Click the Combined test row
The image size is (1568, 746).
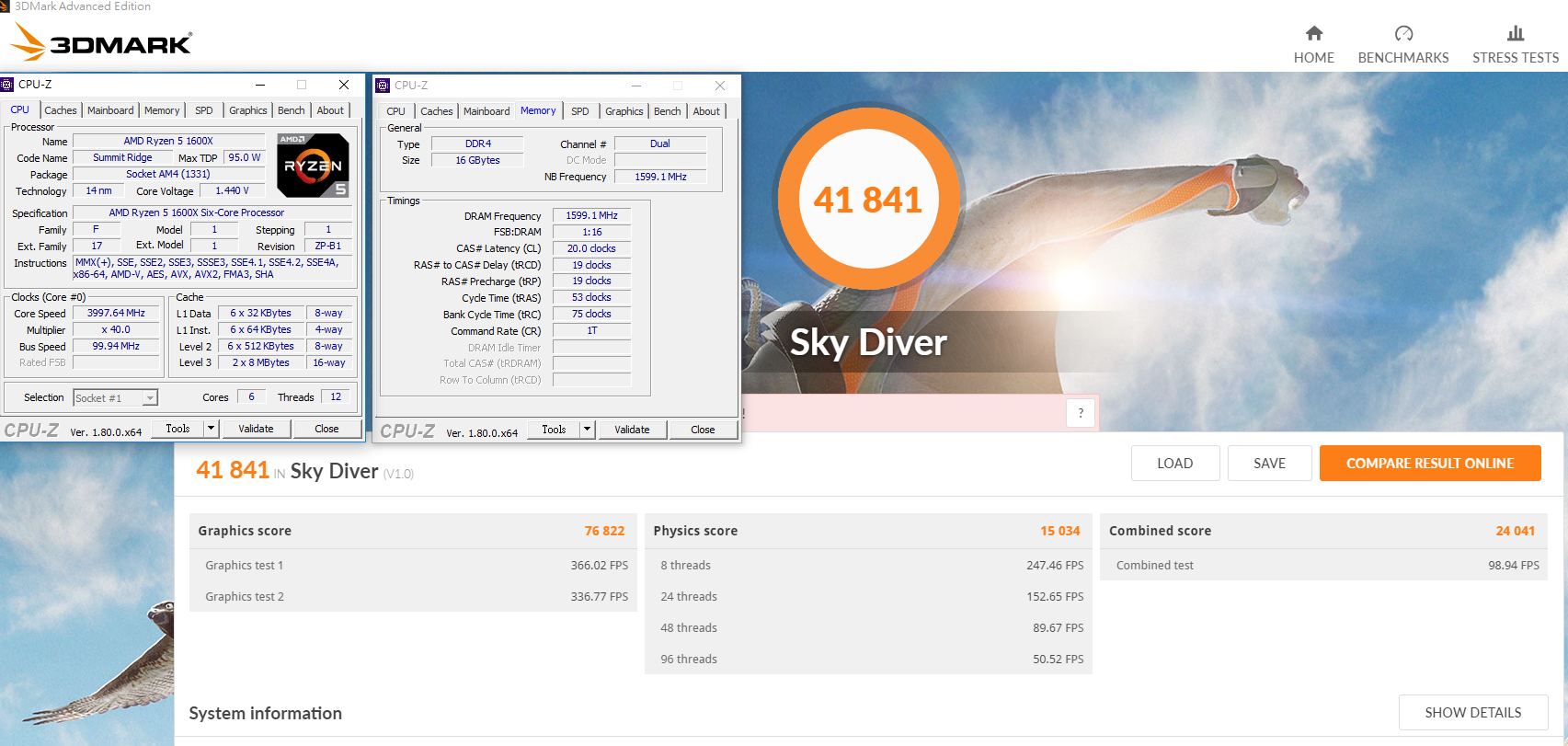tap(1323, 565)
